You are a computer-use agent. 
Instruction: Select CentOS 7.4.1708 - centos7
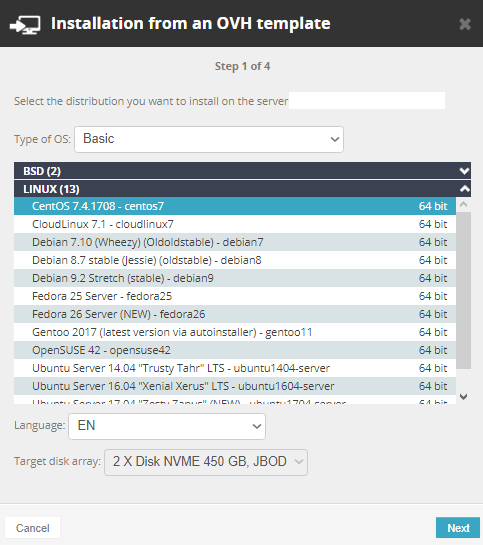coord(235,206)
